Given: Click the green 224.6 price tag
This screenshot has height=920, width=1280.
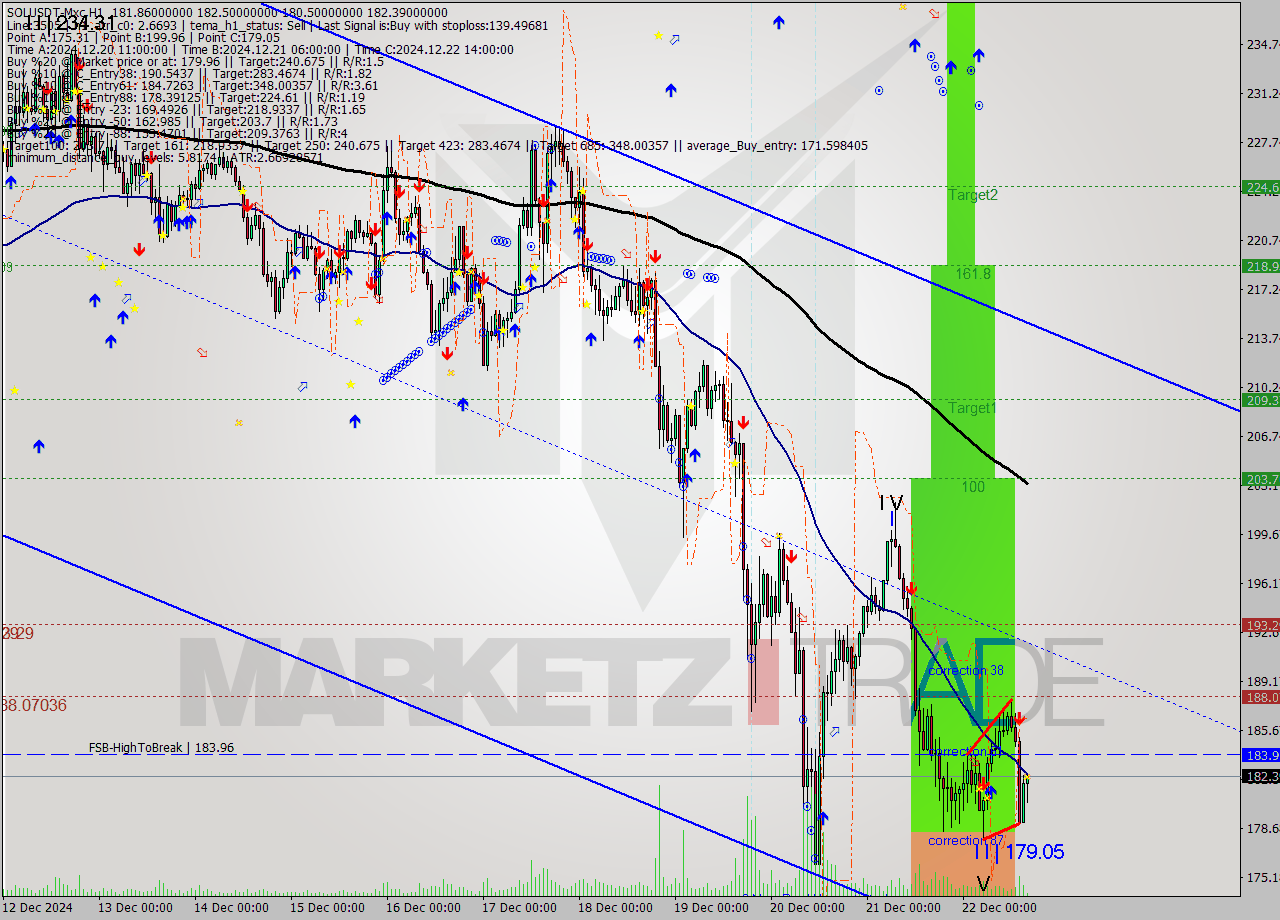Looking at the screenshot, I should point(1261,187).
